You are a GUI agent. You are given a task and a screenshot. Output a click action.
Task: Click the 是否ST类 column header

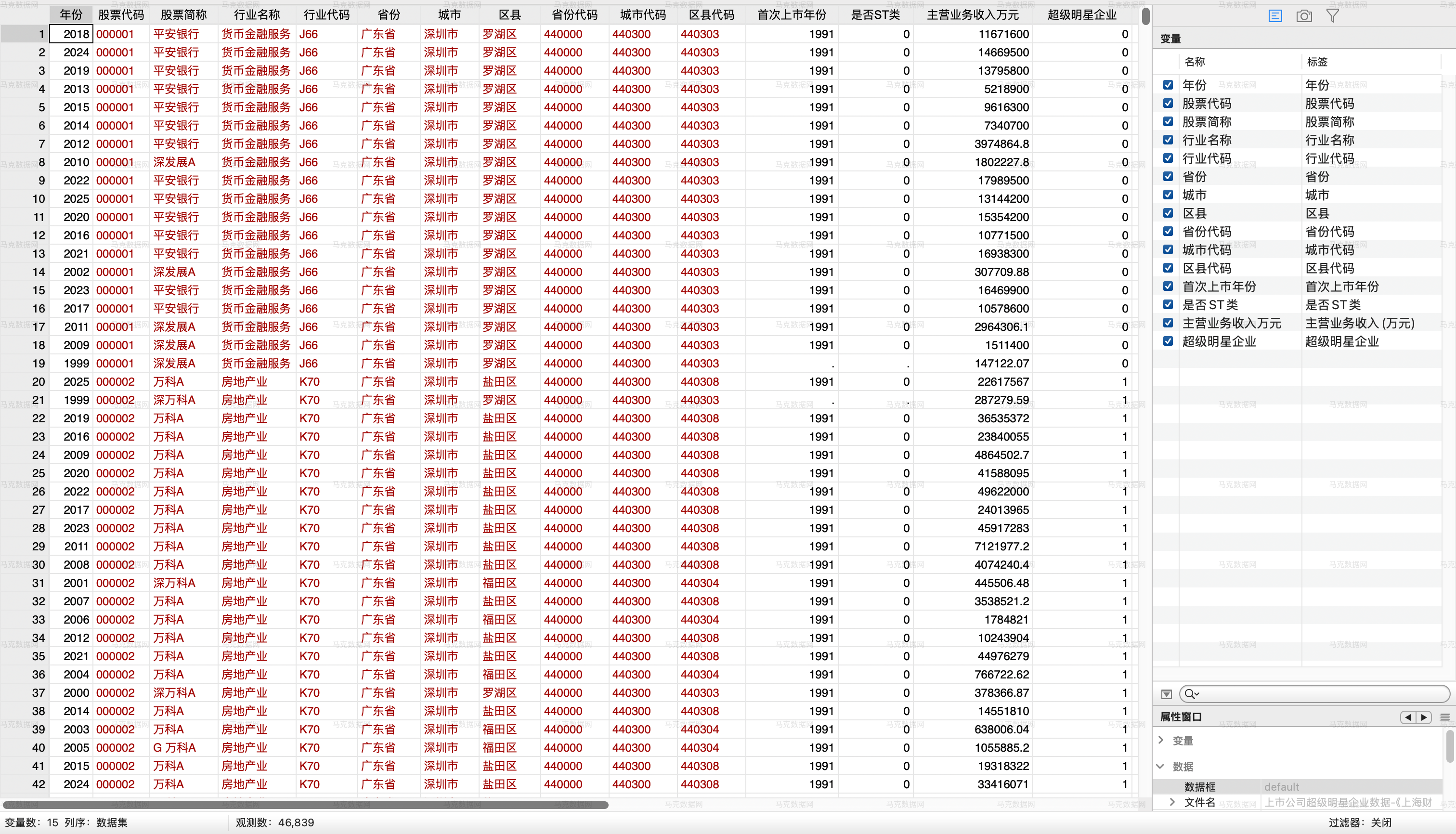[x=875, y=15]
